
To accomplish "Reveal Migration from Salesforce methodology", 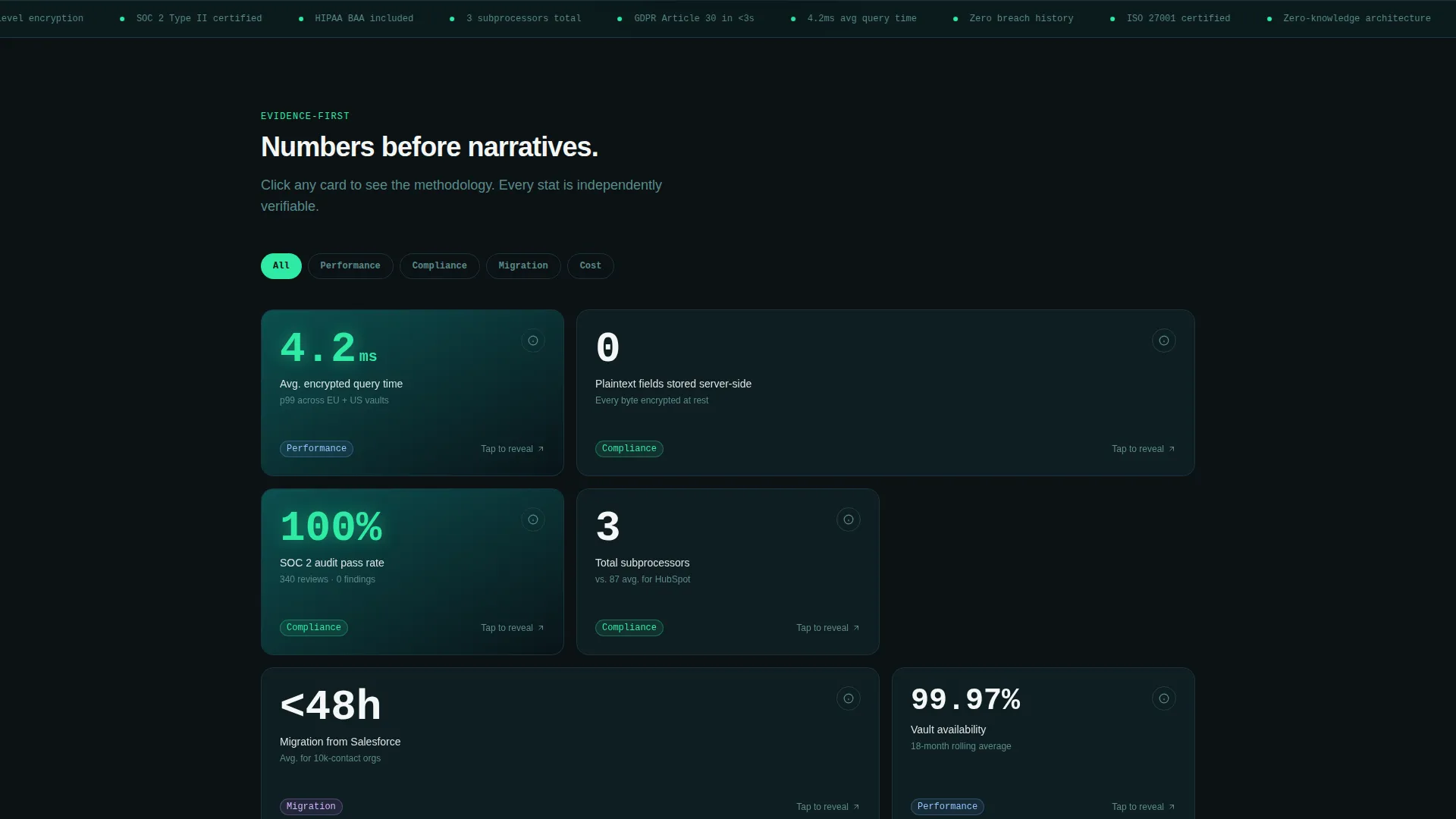I will [x=828, y=807].
